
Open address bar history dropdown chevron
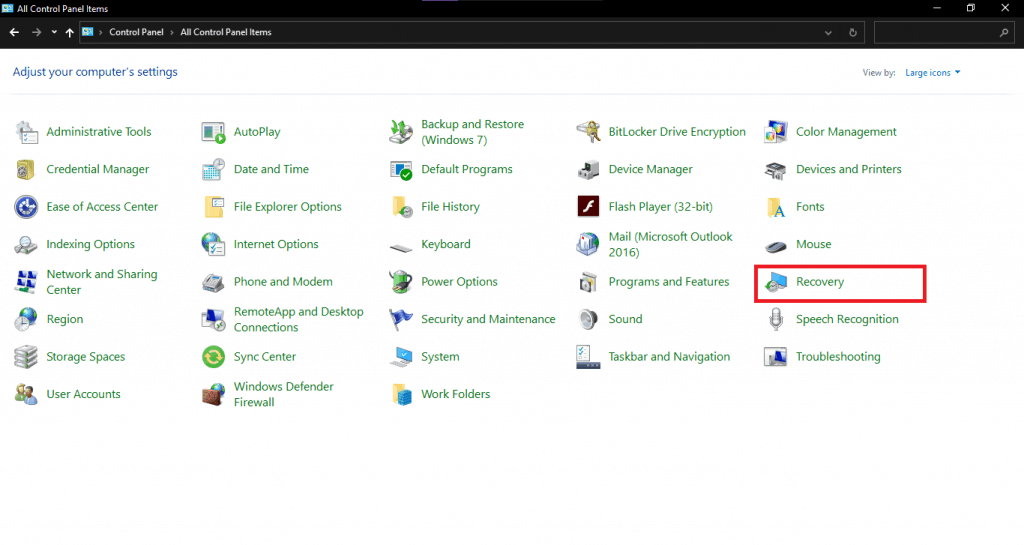[x=828, y=33]
